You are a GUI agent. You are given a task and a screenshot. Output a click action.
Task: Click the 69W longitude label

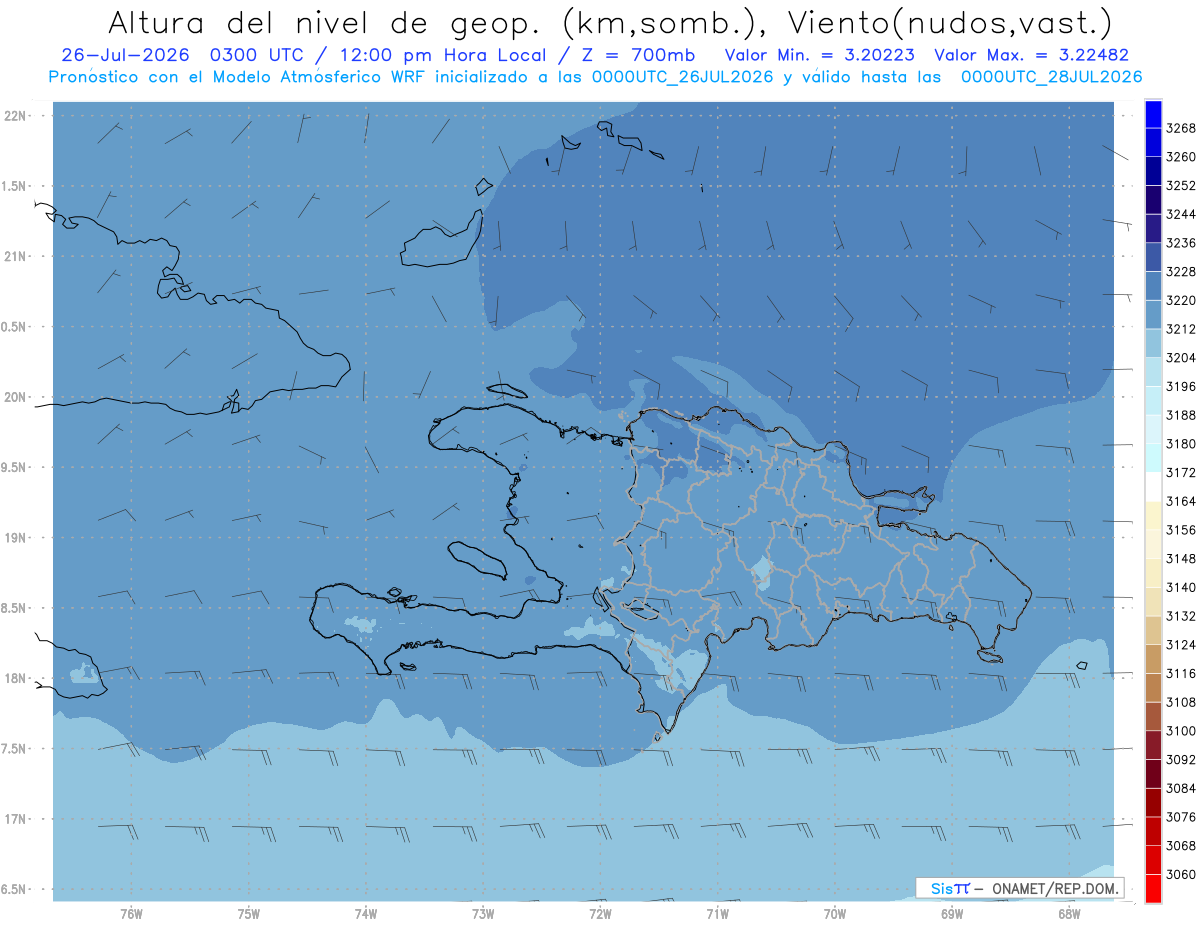click(x=952, y=914)
